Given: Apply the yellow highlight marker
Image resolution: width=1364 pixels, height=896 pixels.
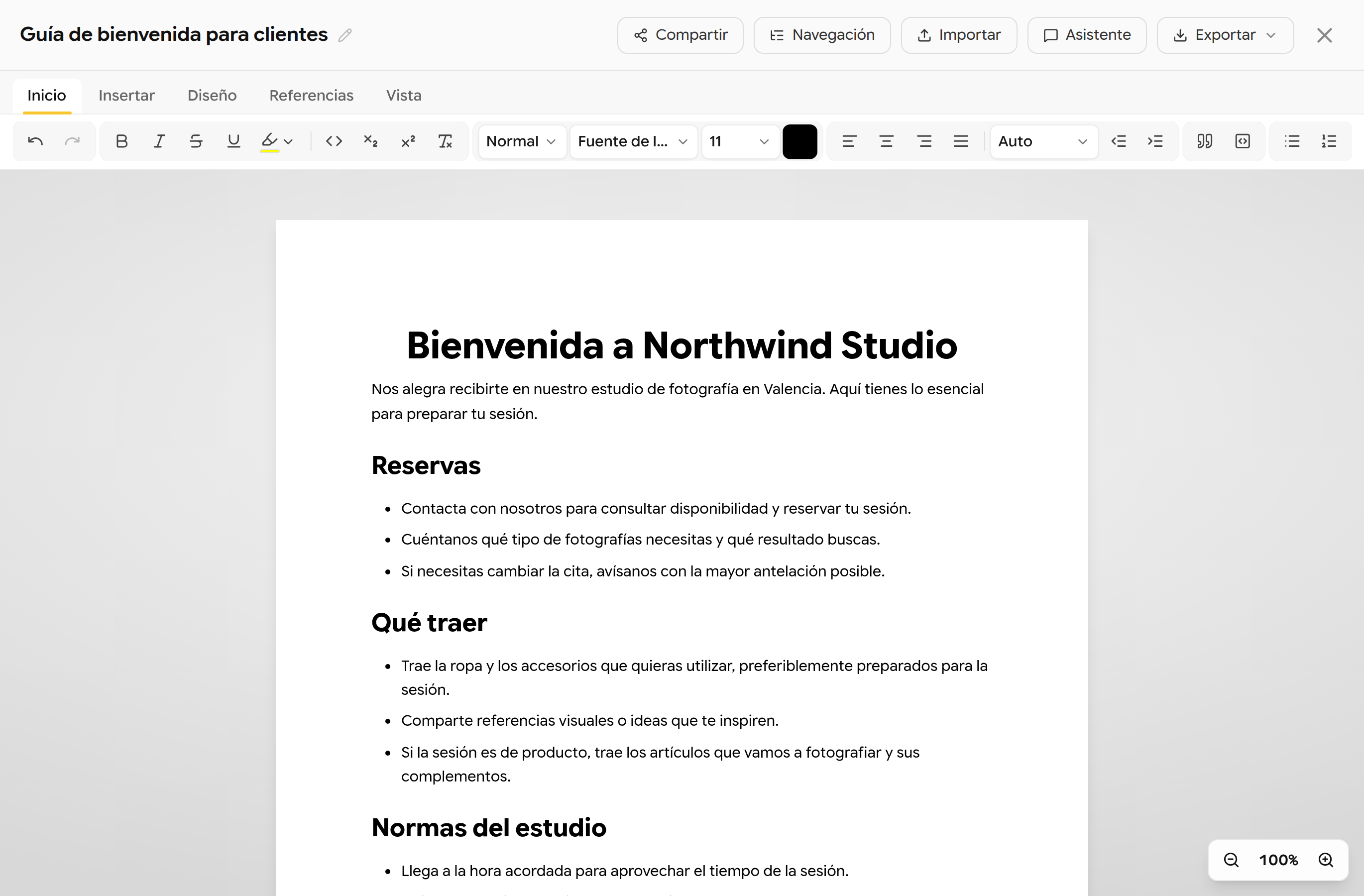Looking at the screenshot, I should coord(269,141).
